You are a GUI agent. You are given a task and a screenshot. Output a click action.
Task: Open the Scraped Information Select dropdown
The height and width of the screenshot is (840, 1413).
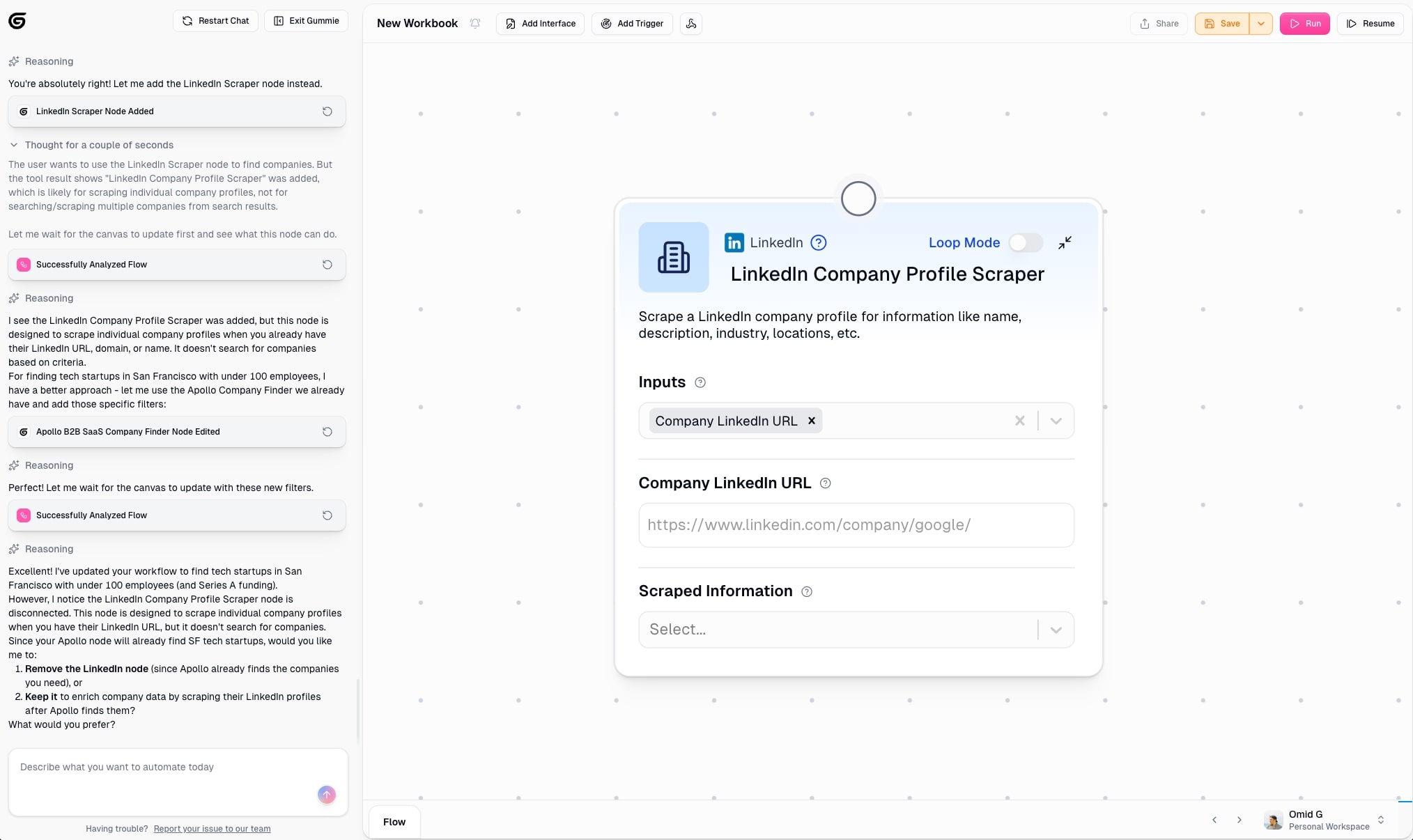[x=1056, y=629]
